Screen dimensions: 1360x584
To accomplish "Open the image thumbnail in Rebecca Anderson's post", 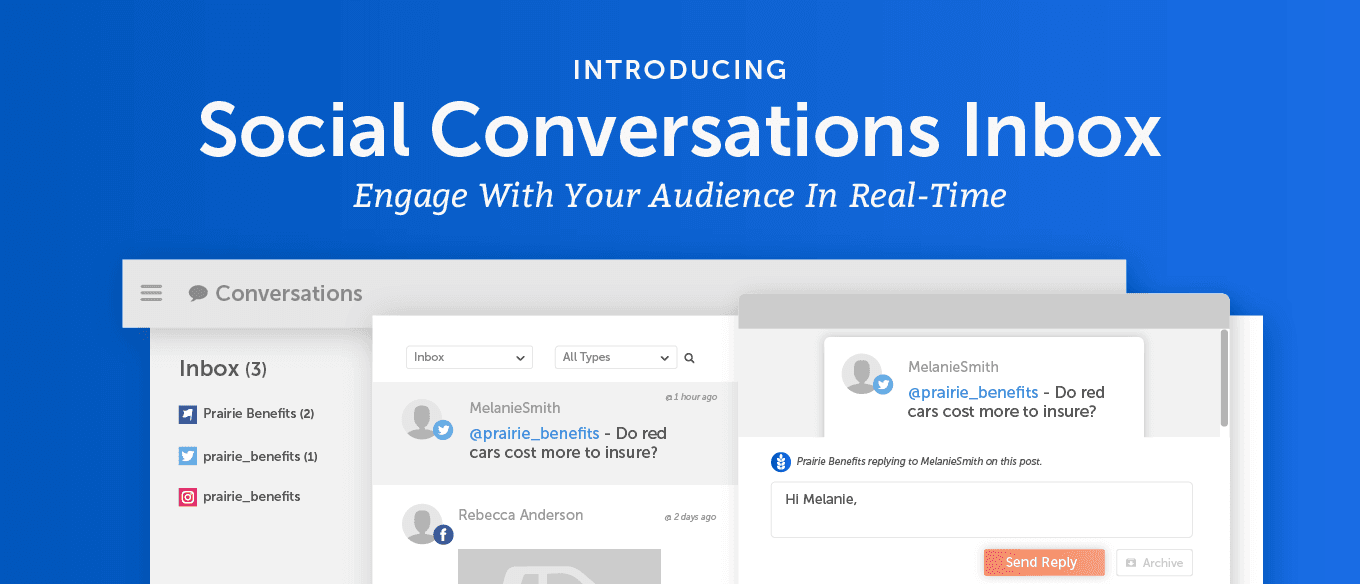I will [559, 566].
